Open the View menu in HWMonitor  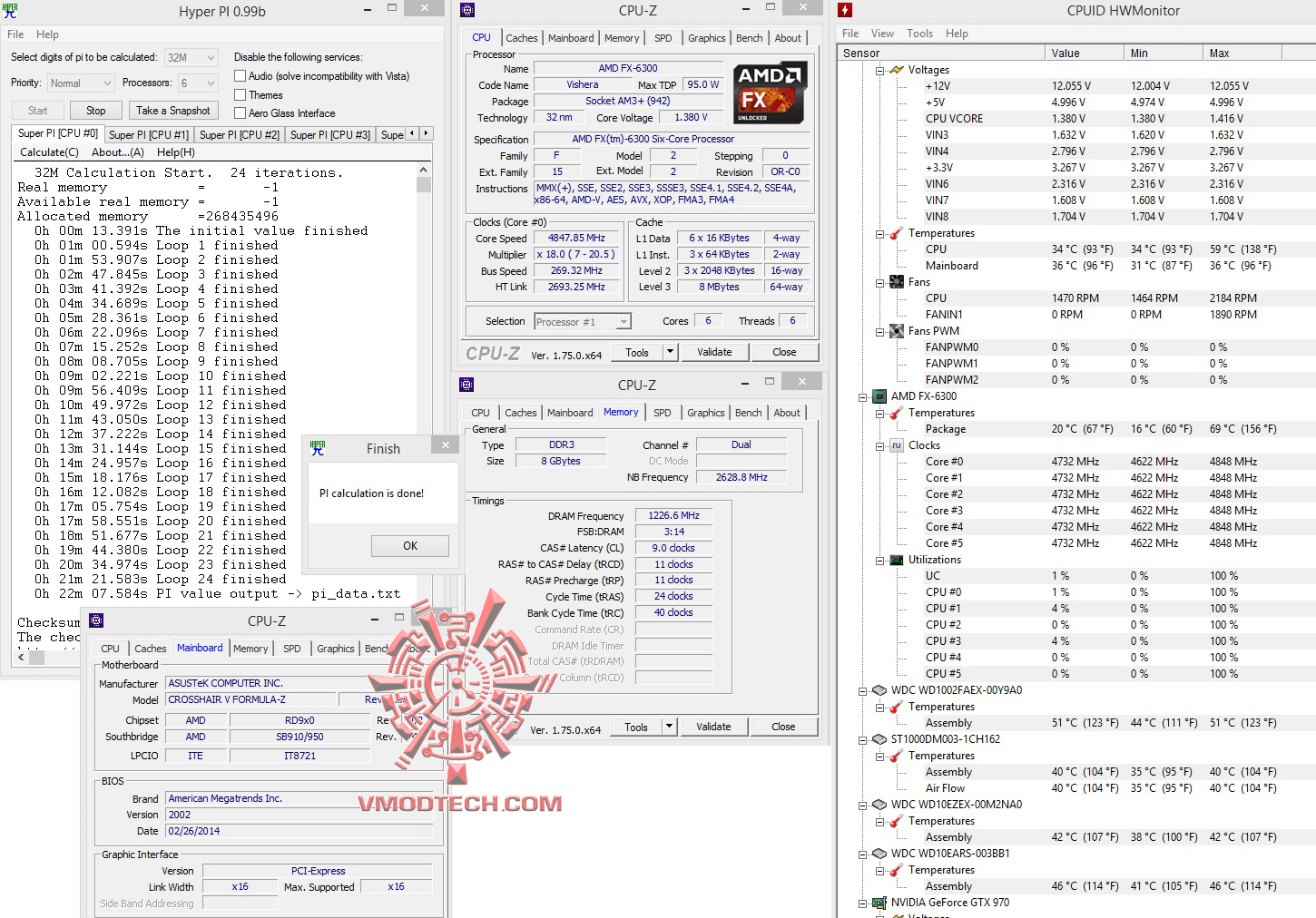tap(882, 34)
